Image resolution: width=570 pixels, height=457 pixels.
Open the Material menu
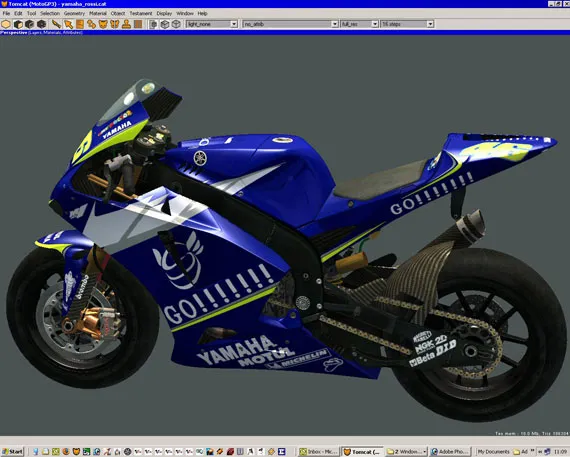[x=98, y=13]
